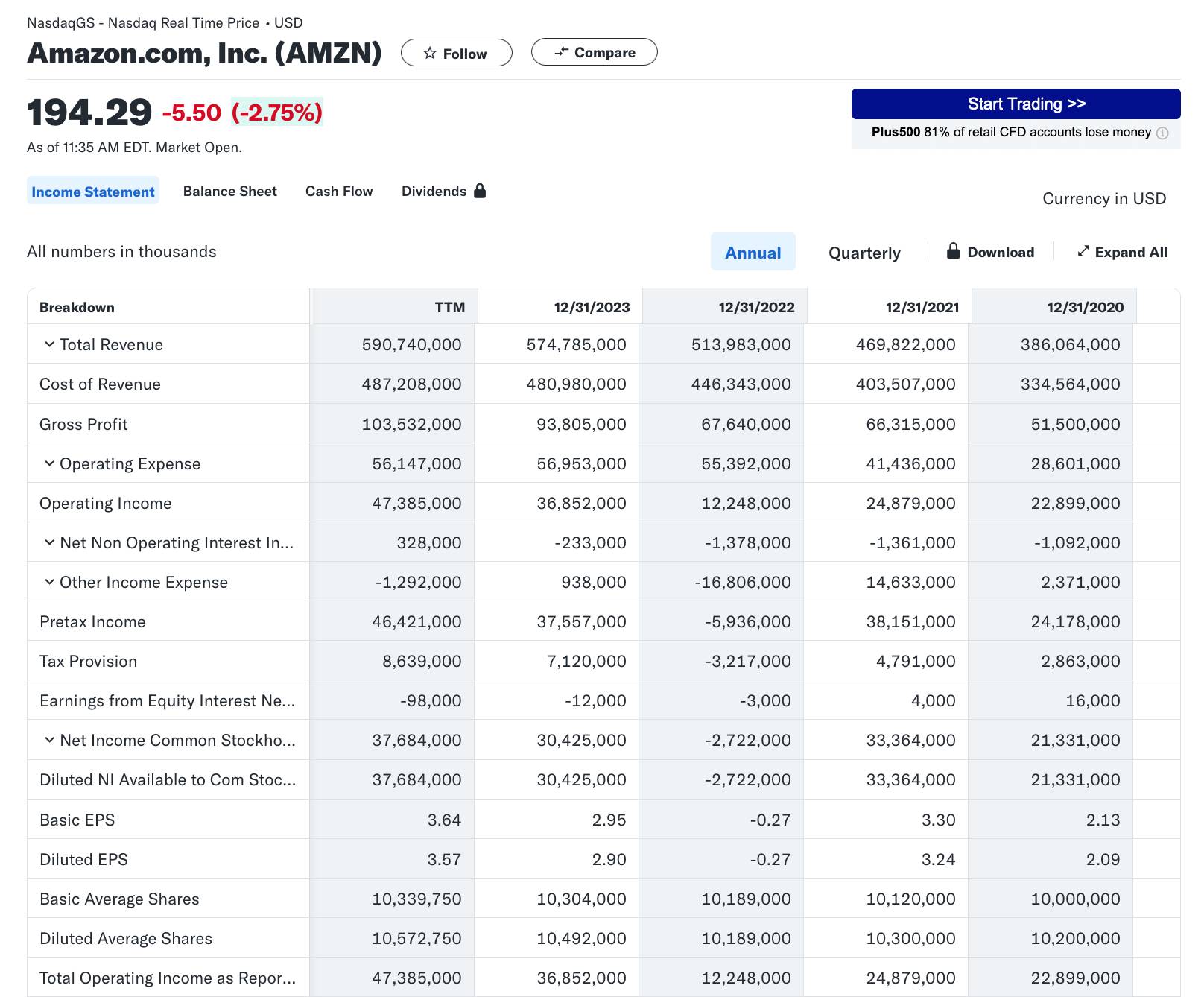Click the lock icon beside Dividends

click(480, 191)
